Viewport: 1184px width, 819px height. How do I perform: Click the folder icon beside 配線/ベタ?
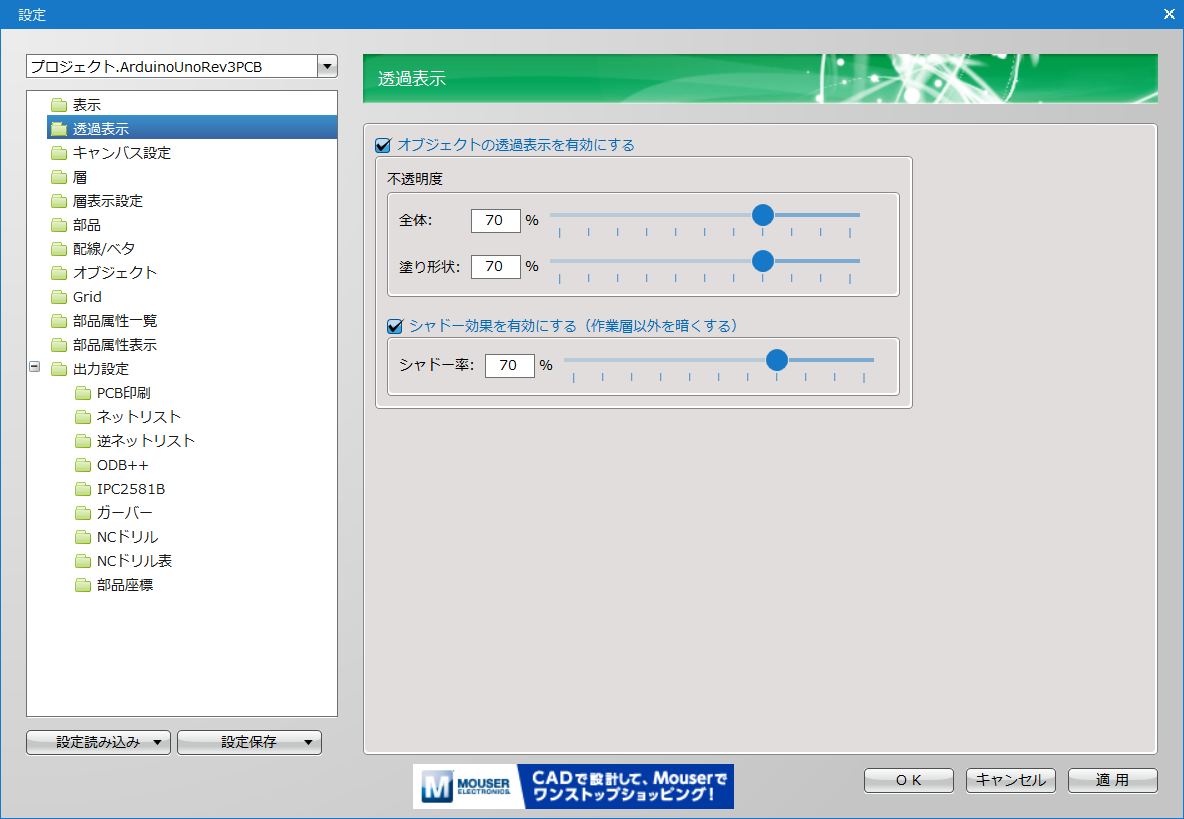[58, 249]
